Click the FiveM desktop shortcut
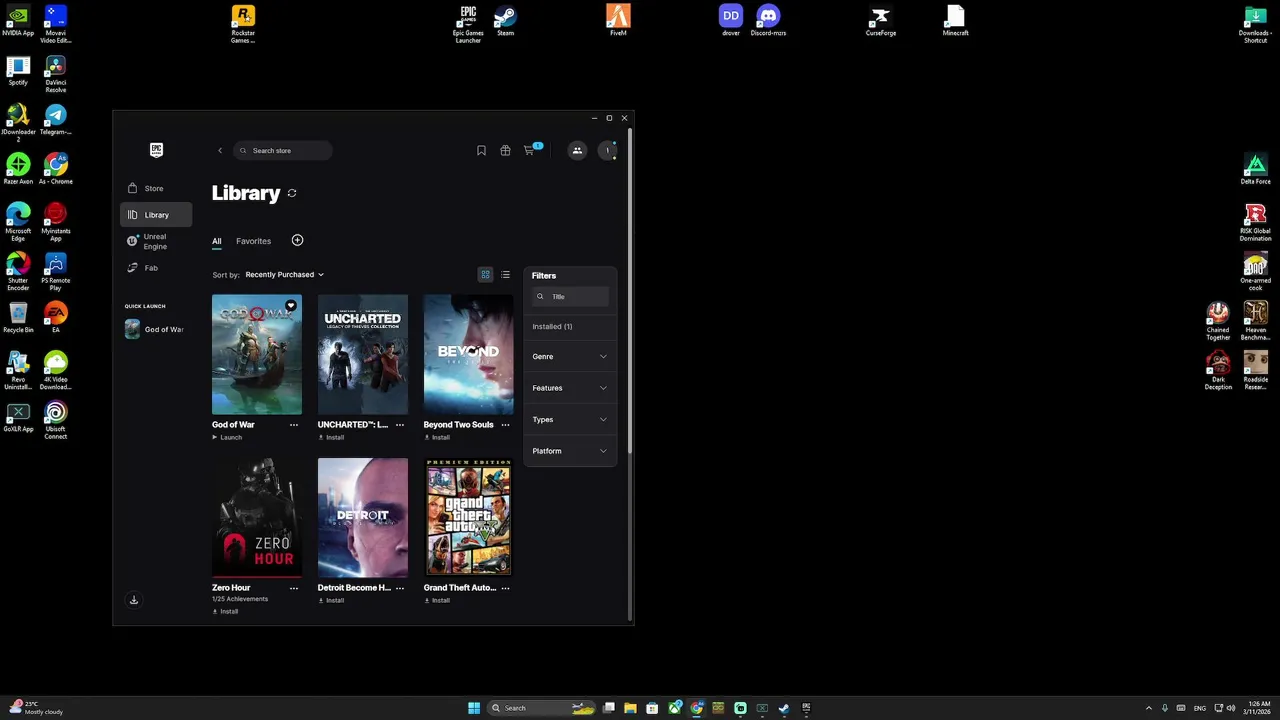 [619, 21]
